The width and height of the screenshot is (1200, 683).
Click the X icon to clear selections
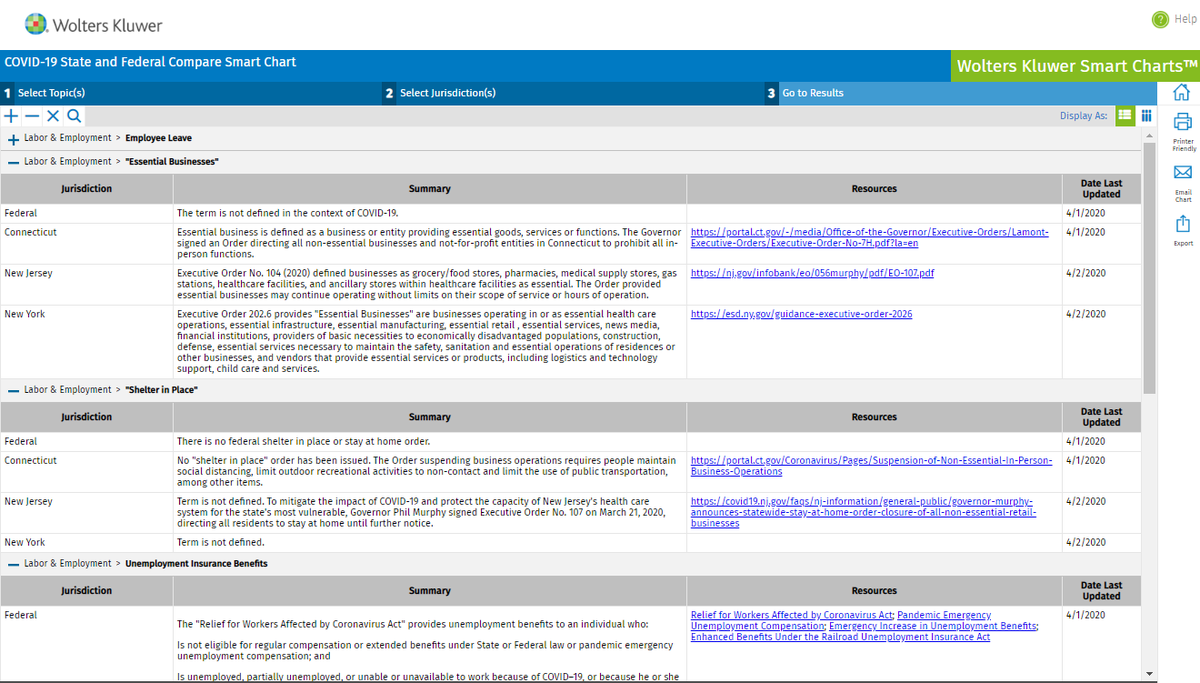click(52, 115)
